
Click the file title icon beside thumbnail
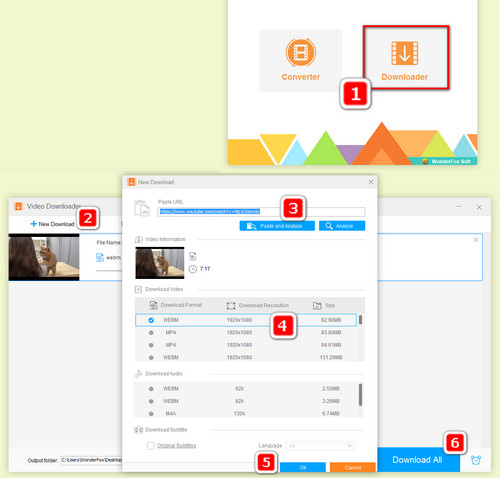coord(193,256)
